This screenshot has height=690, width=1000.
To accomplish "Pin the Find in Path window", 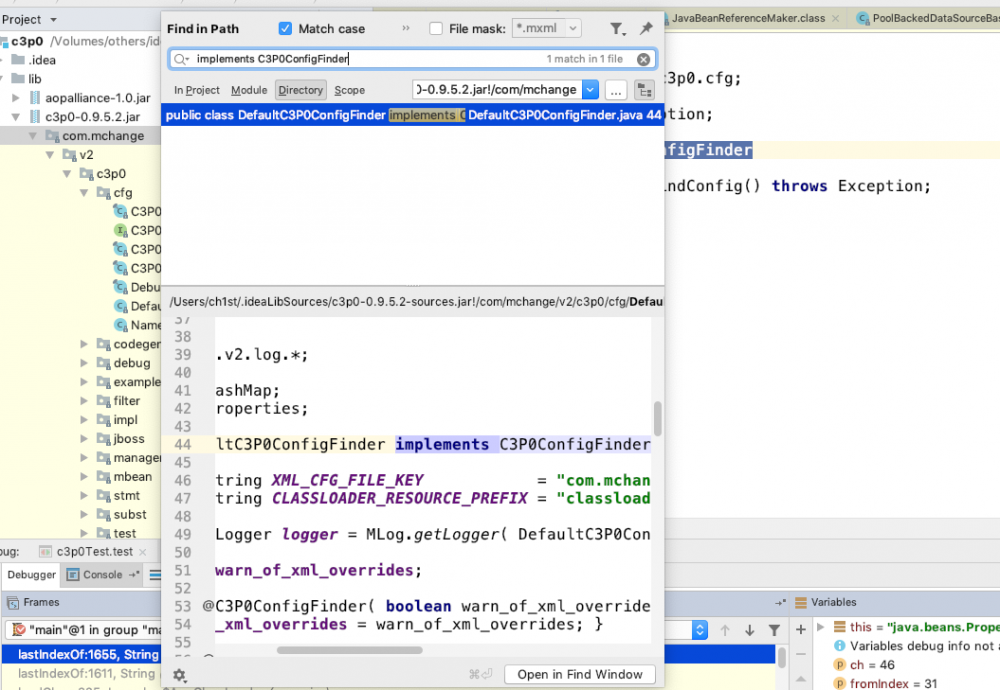I will (646, 29).
